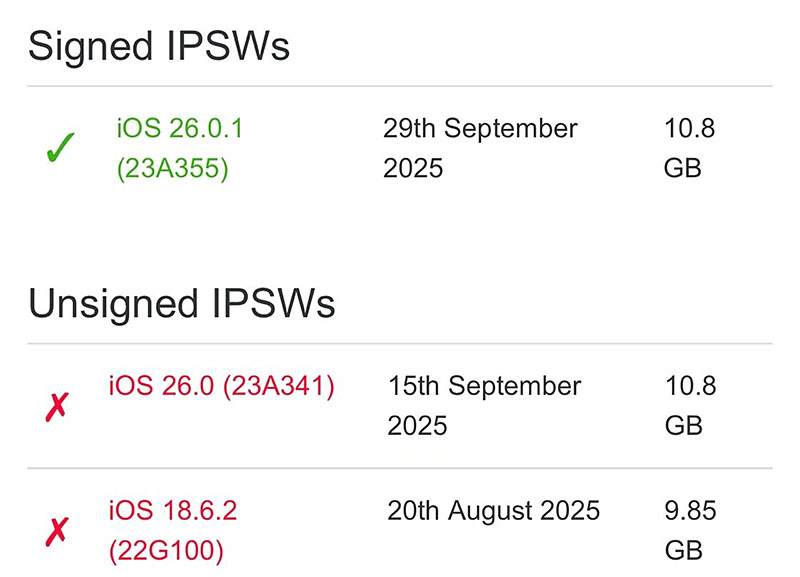This screenshot has width=800, height=577.
Task: Open the iOS 26.0 (23A341) link
Action: [x=220, y=386]
